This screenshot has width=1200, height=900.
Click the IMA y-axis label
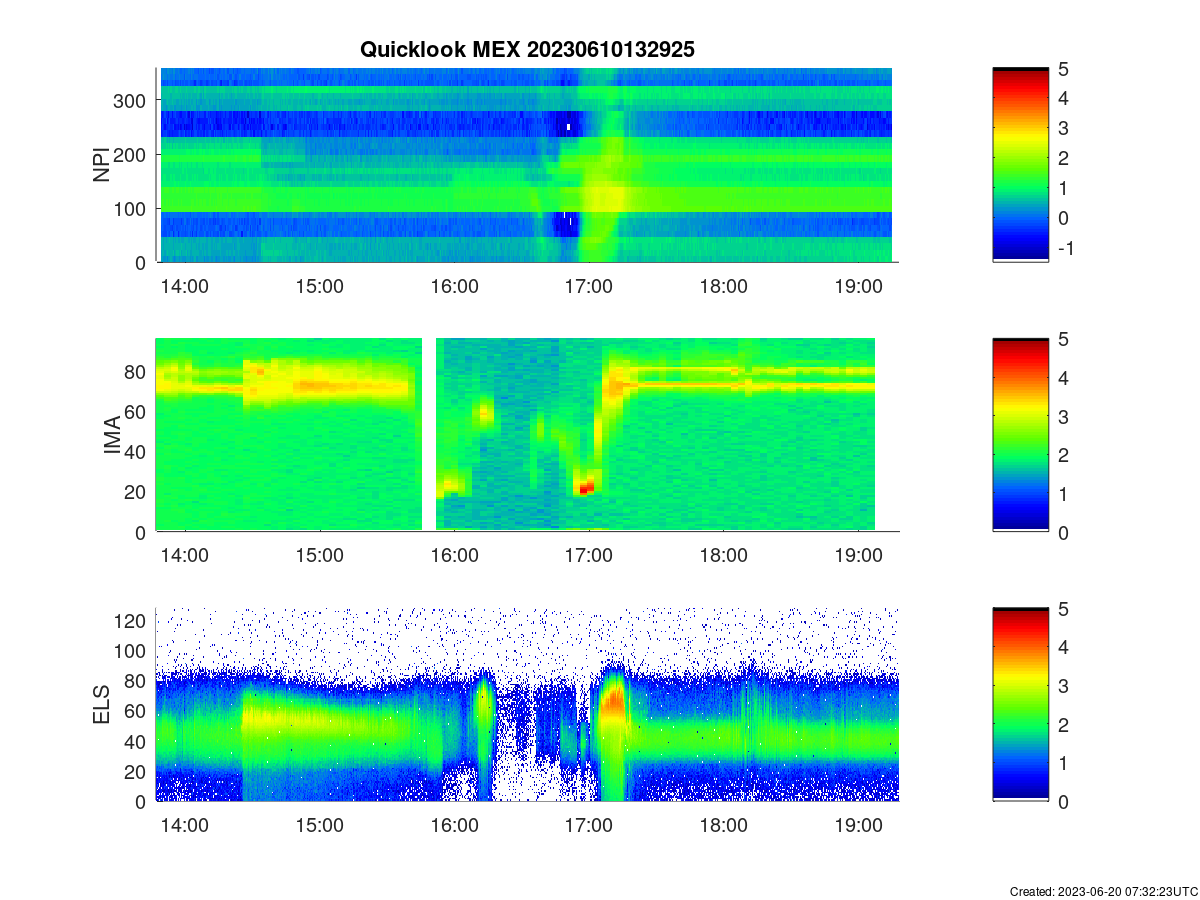coord(112,435)
